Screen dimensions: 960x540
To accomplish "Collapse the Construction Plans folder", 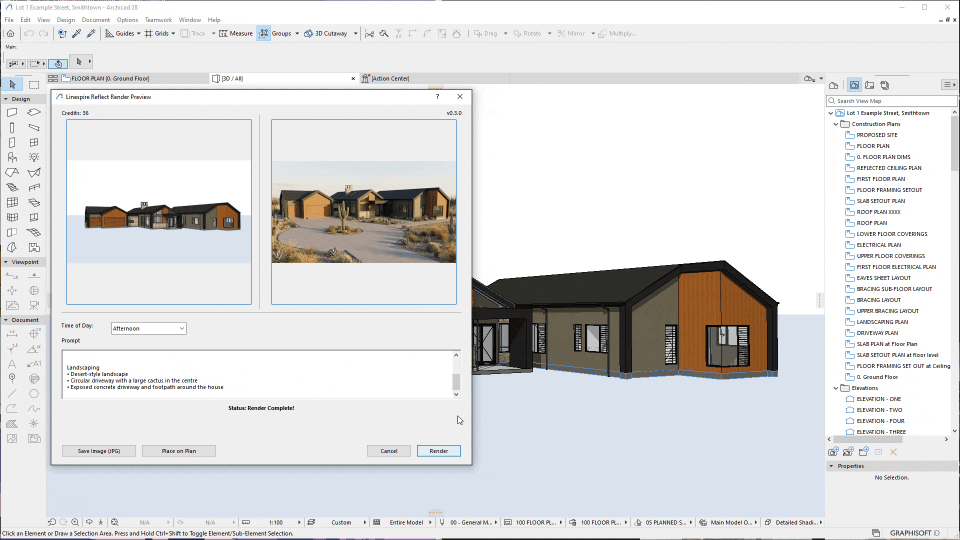I will click(x=836, y=124).
